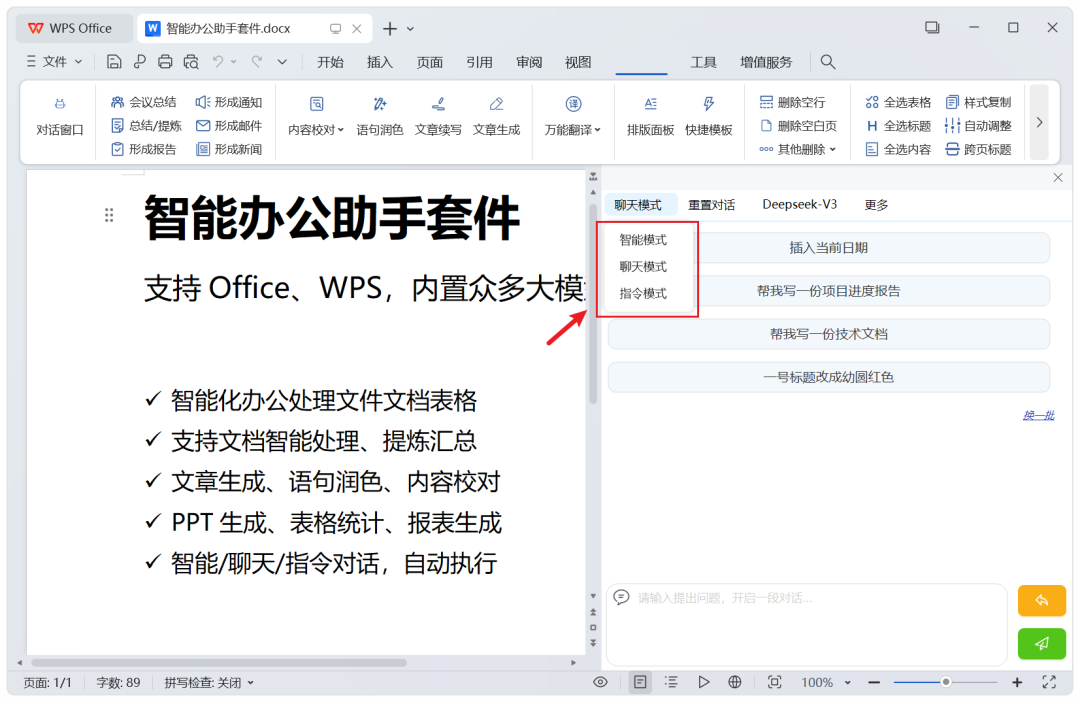1080x702 pixels.
Task: Launch the 文章续写 continue-writing tool
Action: [437, 117]
